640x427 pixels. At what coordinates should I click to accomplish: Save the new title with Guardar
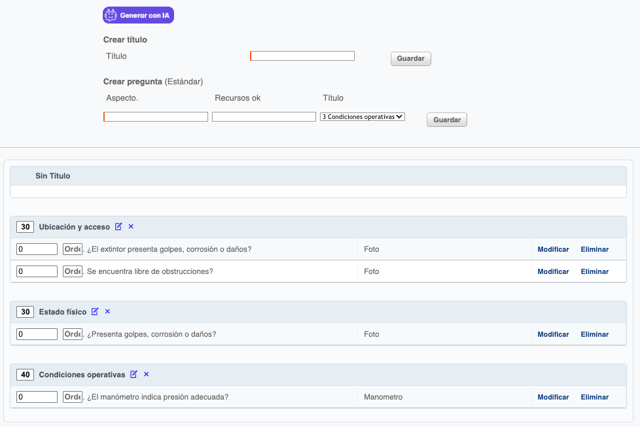(x=410, y=59)
